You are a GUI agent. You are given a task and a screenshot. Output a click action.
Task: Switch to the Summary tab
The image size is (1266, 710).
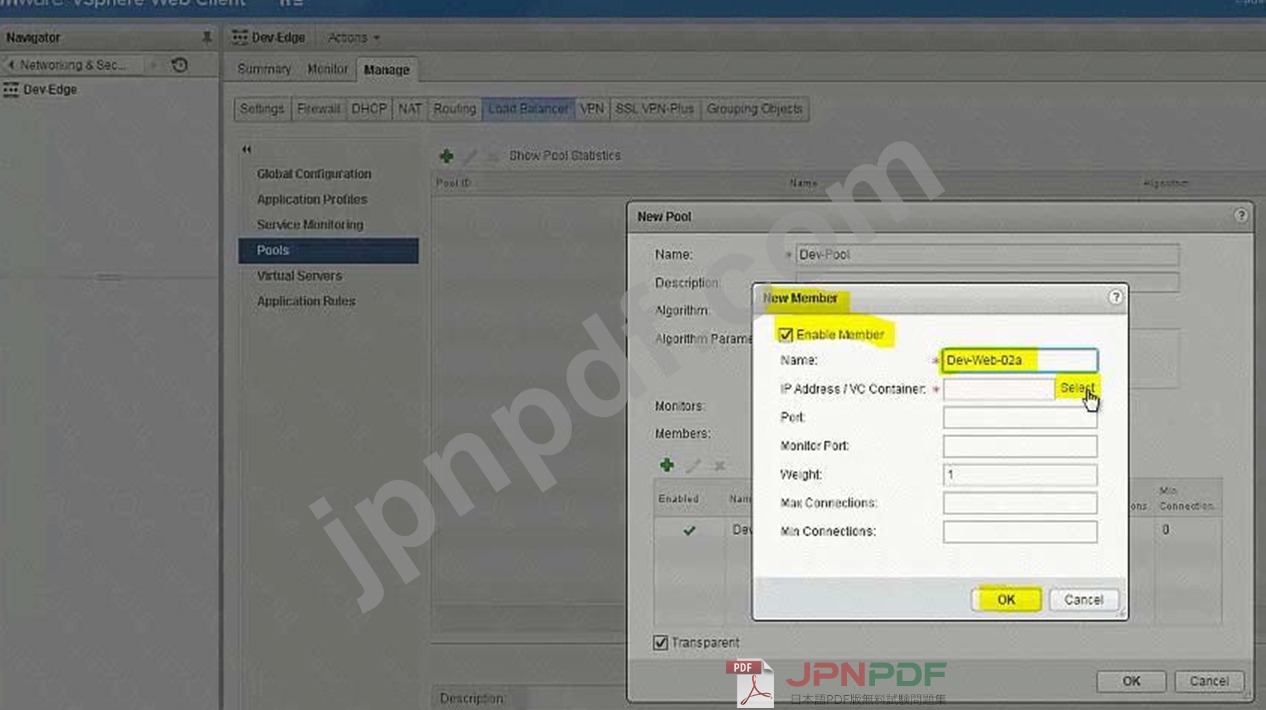coord(264,69)
